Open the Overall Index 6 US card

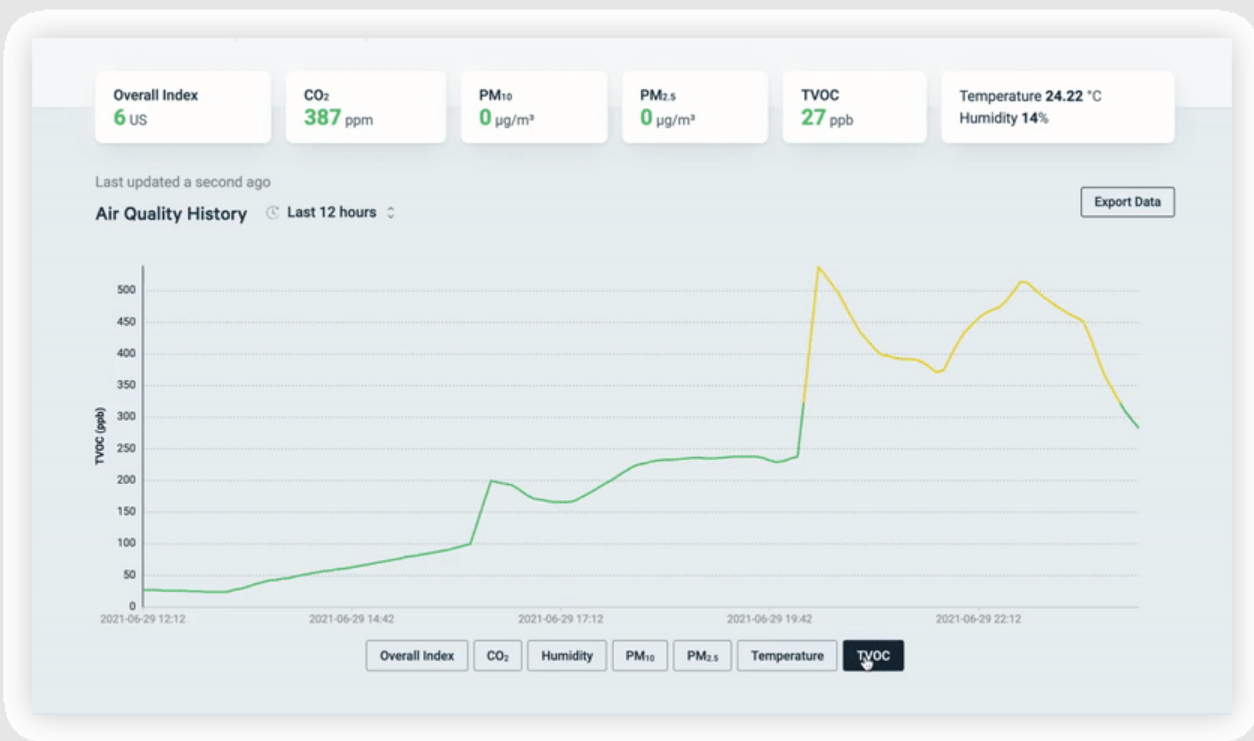(x=183, y=107)
